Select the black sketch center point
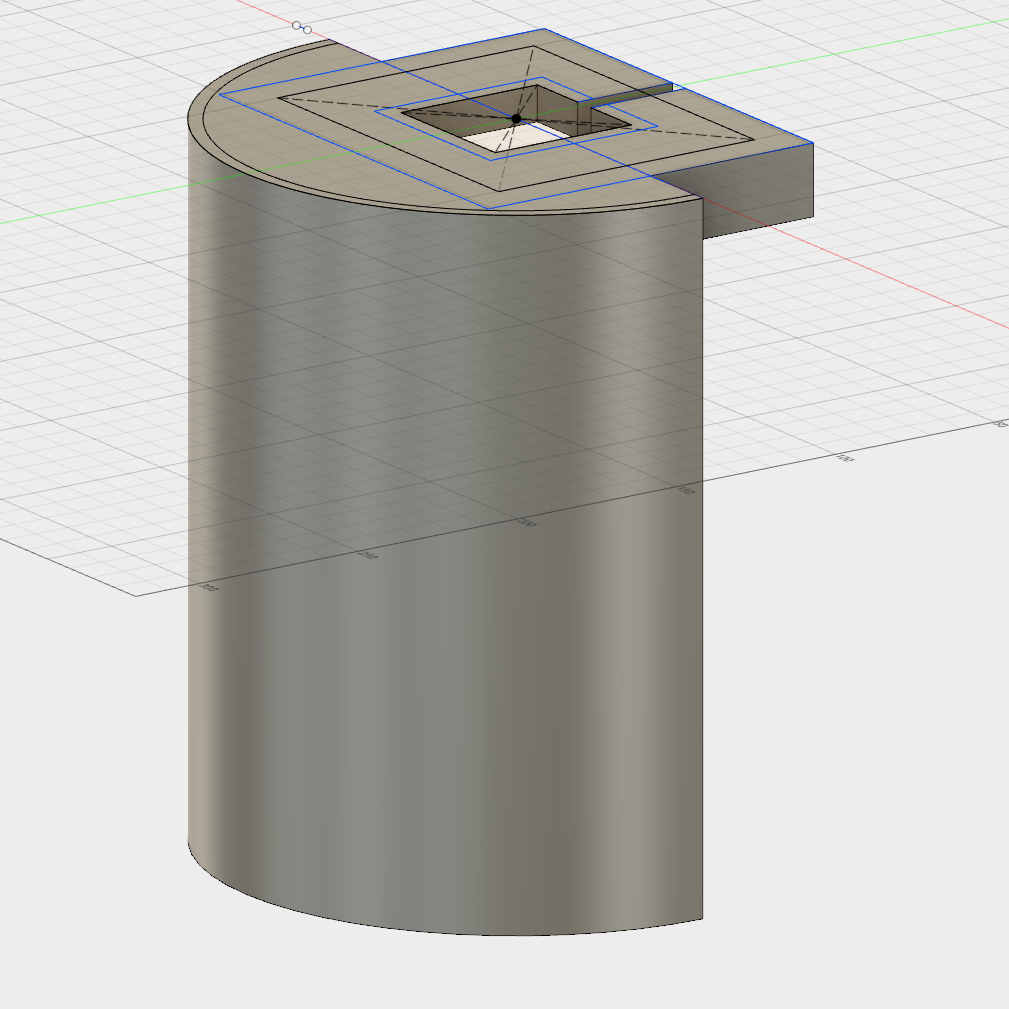The image size is (1009, 1009). point(516,118)
